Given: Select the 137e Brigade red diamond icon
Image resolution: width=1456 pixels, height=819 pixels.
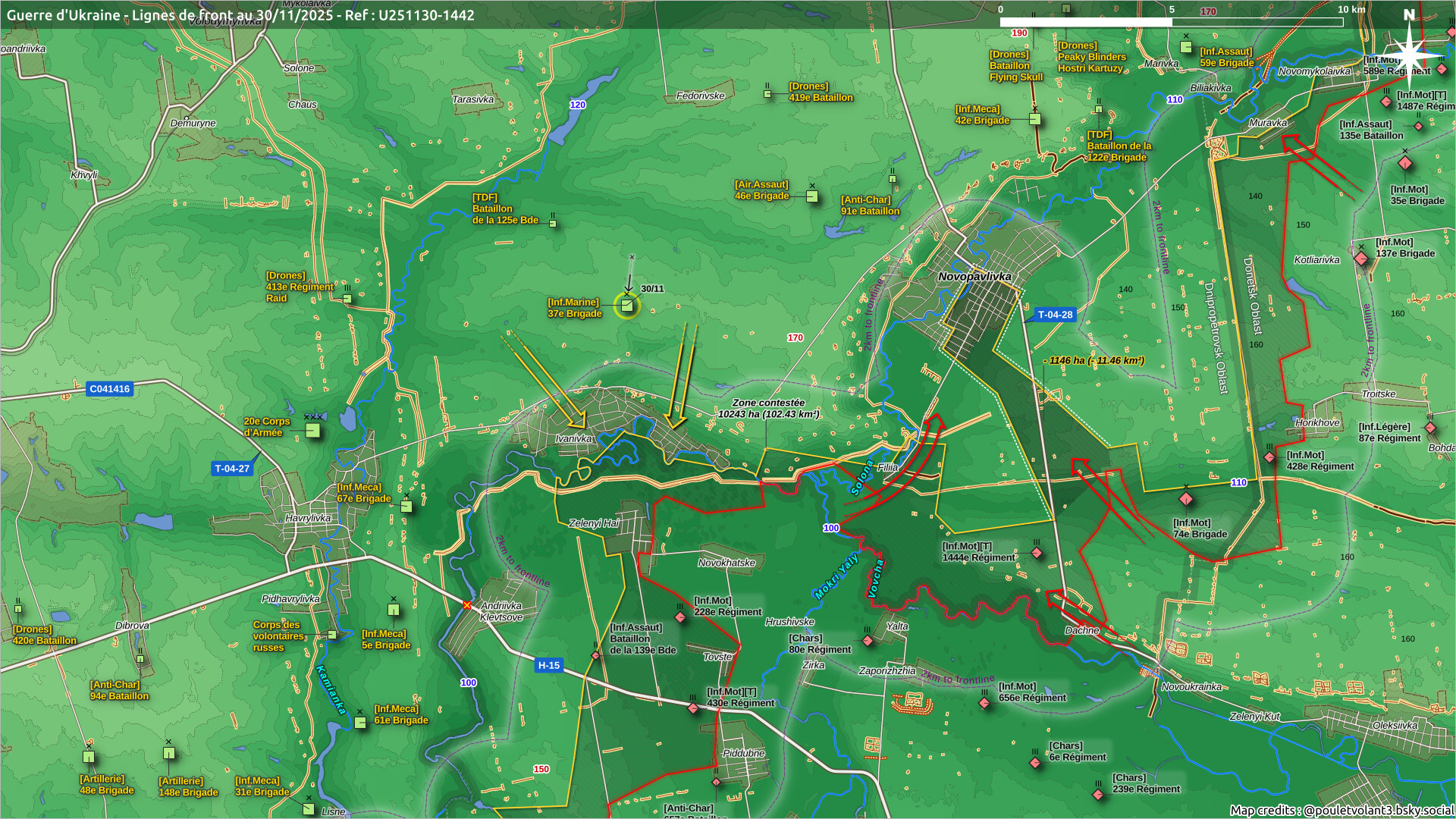Looking at the screenshot, I should (1361, 259).
